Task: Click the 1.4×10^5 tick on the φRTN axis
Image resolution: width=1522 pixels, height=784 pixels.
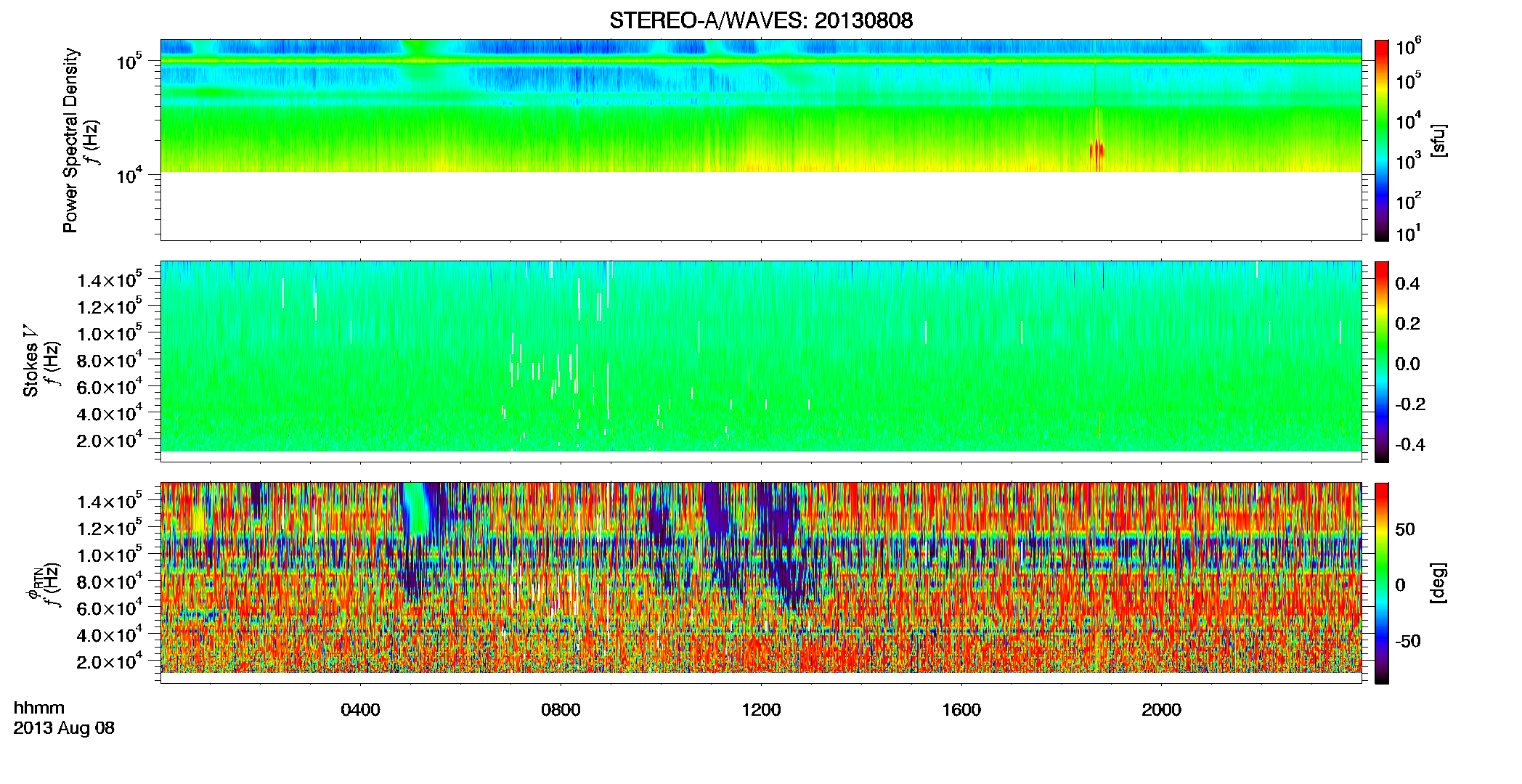Action: point(110,501)
